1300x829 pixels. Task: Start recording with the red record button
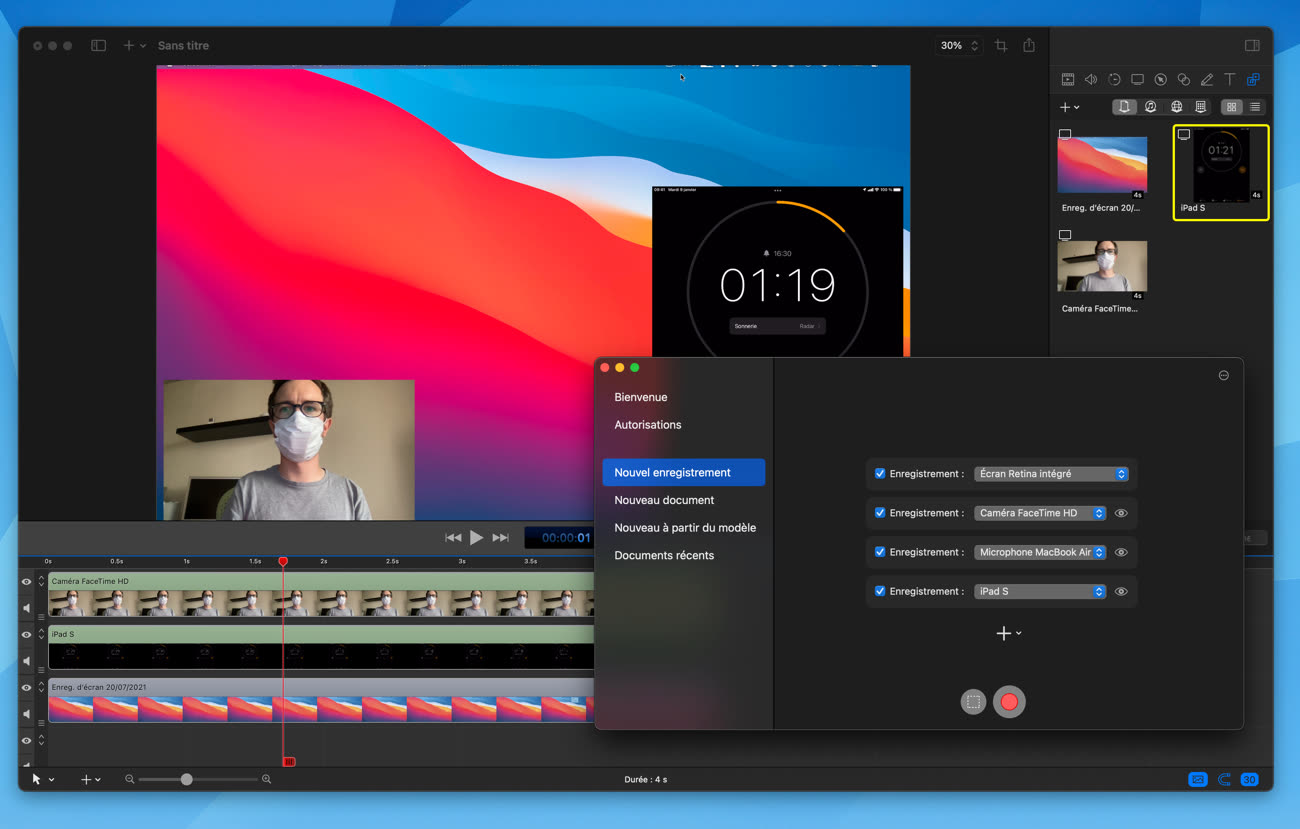(x=1009, y=702)
